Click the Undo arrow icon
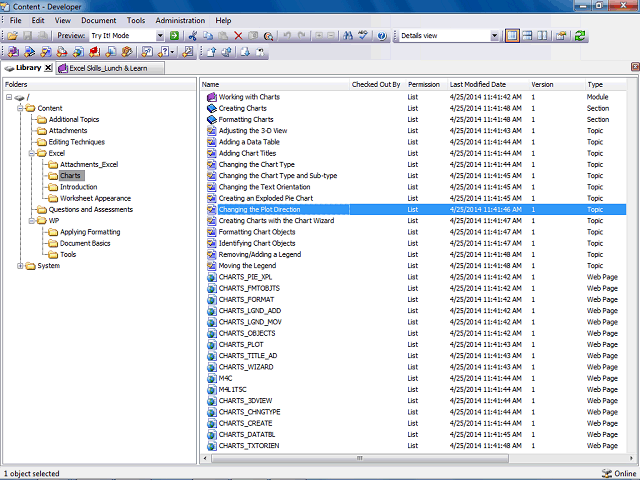 coord(287,36)
